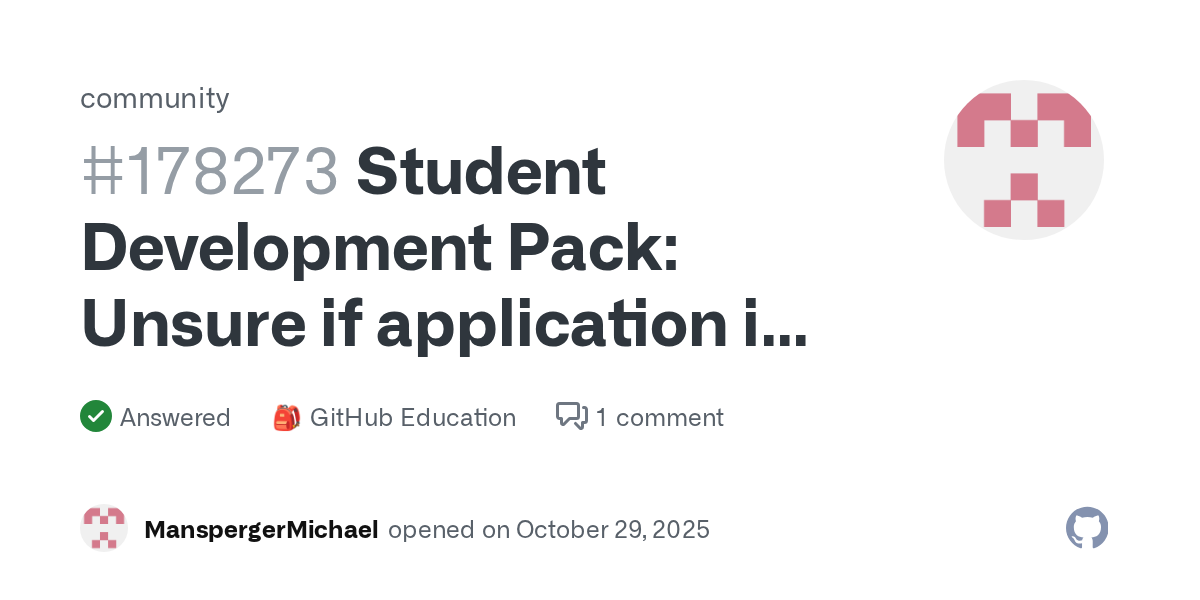
Task: Open the GitHub Education category
Action: (412, 417)
